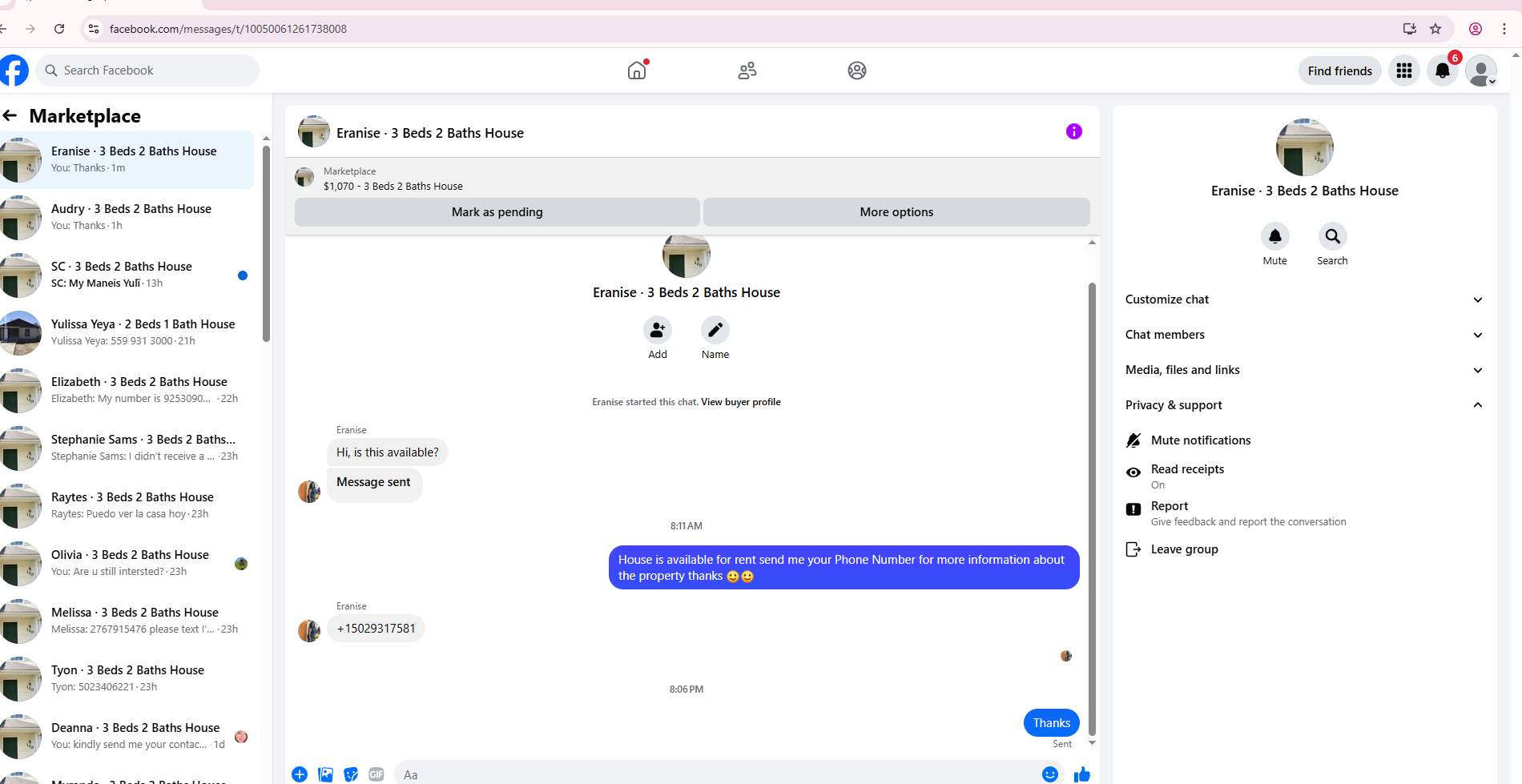Choose a GIF icon in composer
Screen dimensions: 1522x784
tap(376, 774)
